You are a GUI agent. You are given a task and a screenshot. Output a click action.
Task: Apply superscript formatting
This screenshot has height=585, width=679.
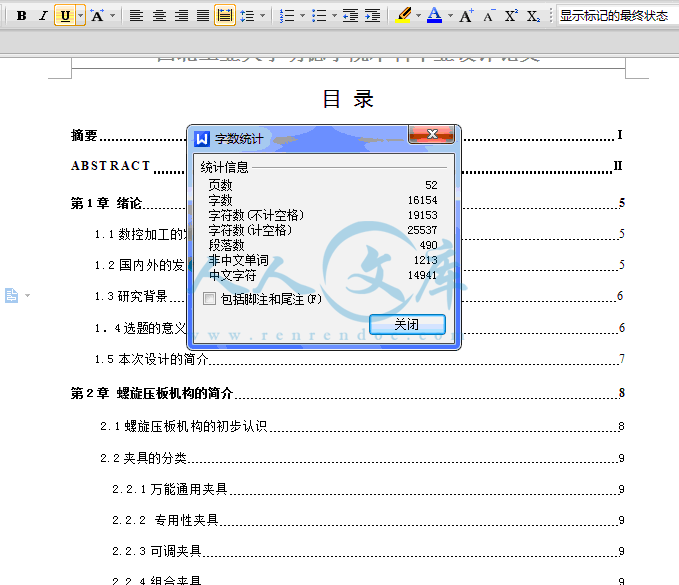click(511, 16)
